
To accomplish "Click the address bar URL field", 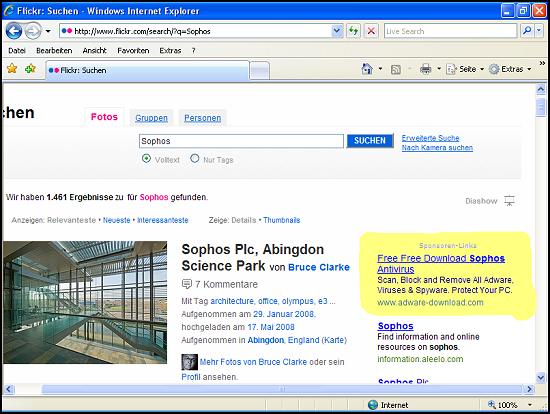I will 196,31.
